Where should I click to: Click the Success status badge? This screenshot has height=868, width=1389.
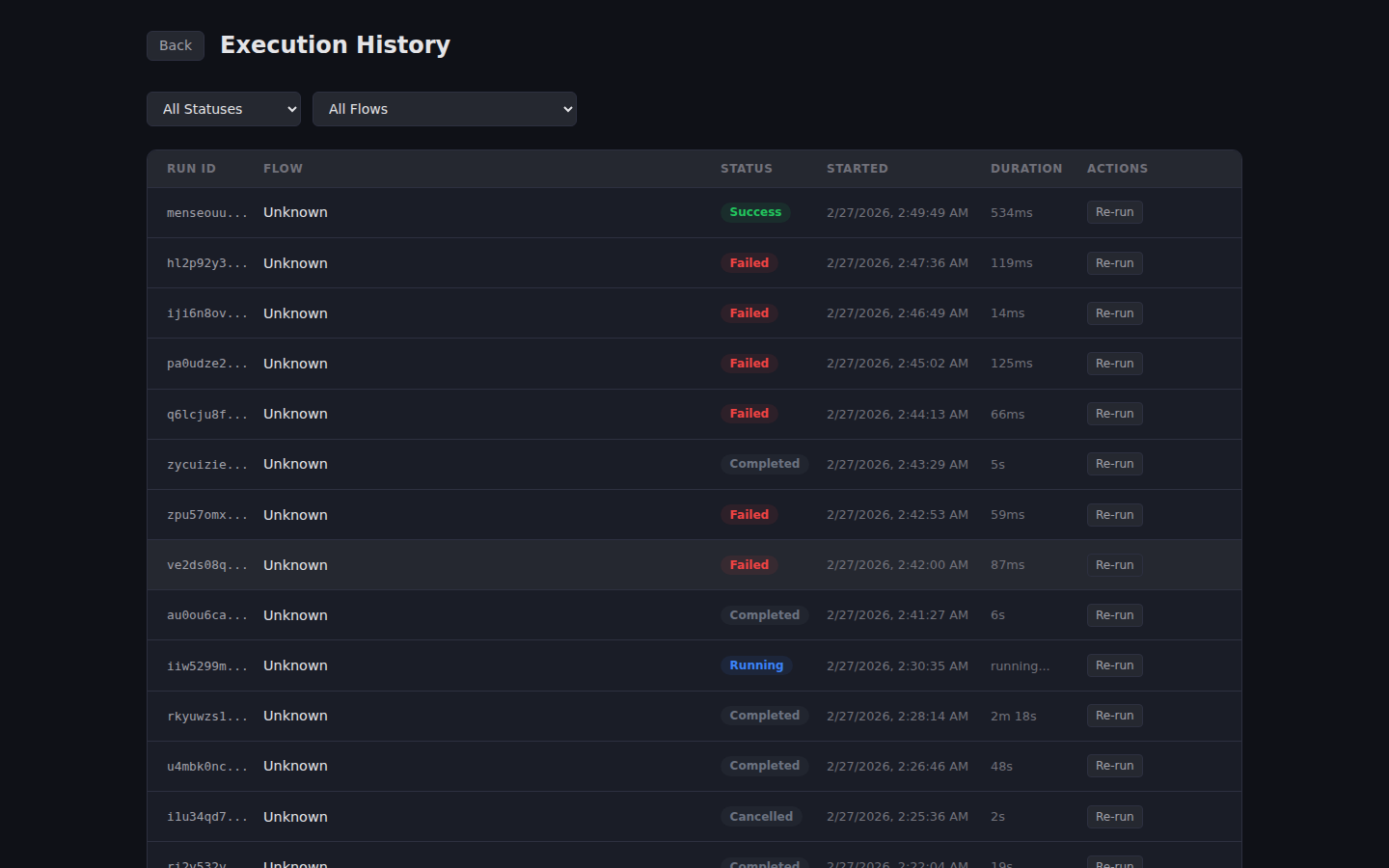(x=755, y=212)
